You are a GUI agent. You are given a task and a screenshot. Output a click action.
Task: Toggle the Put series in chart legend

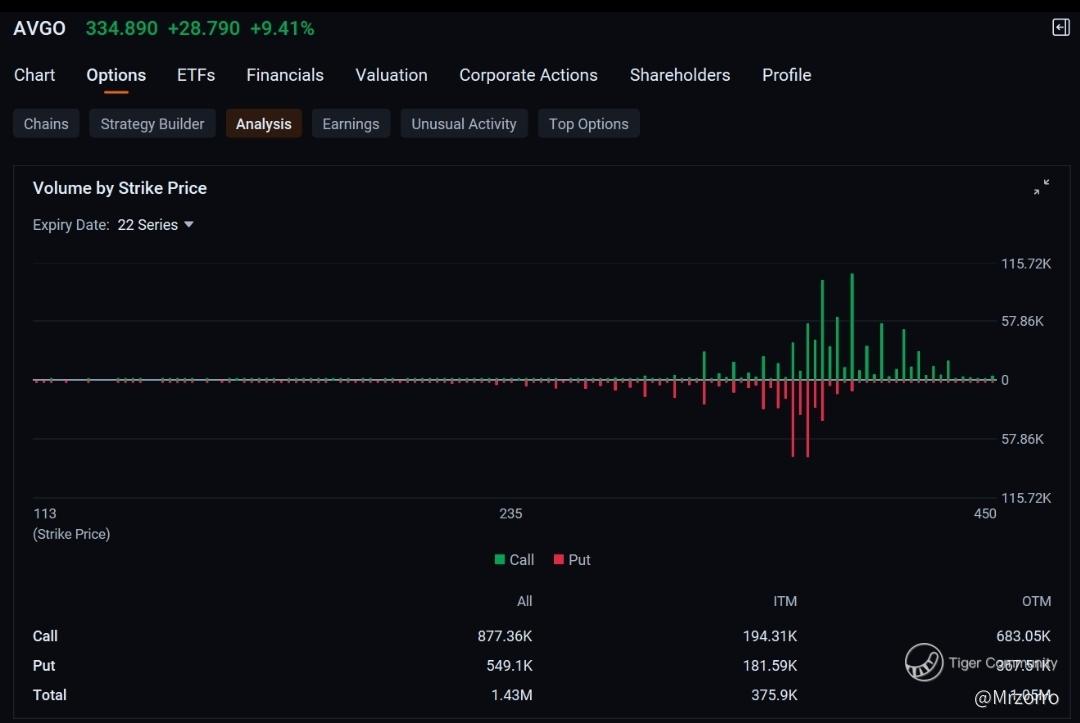coord(571,560)
